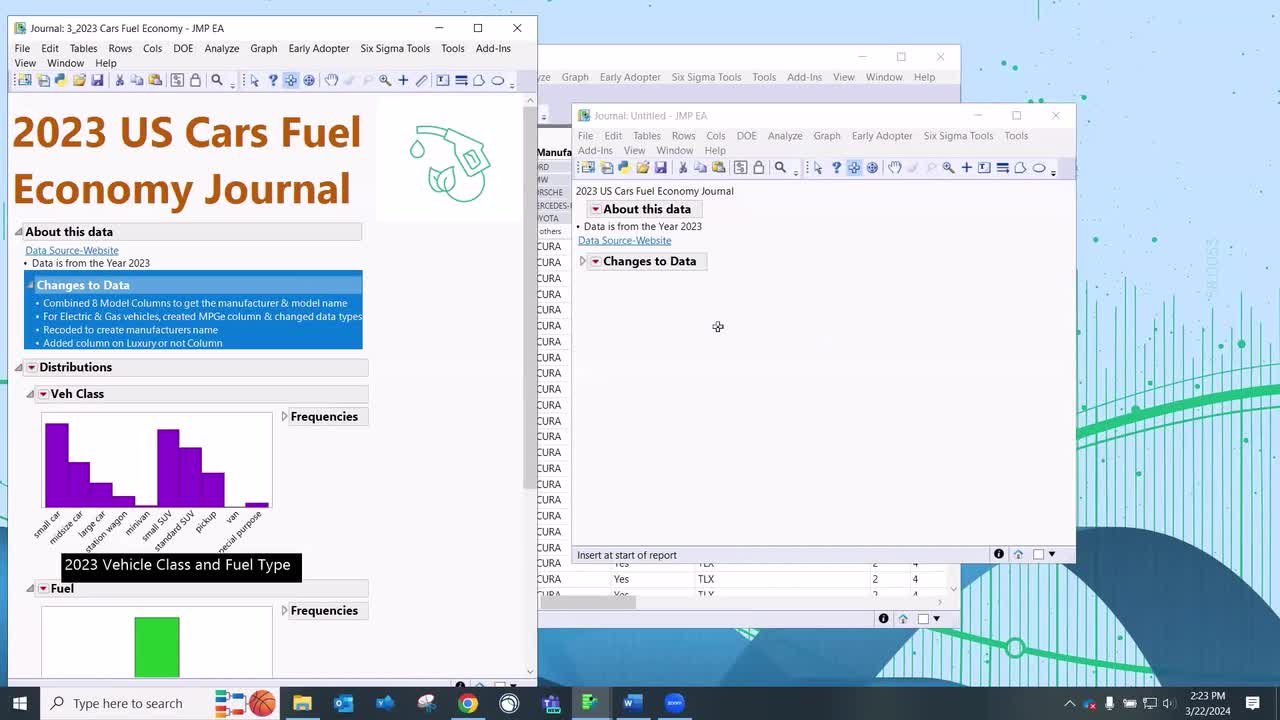Click the lock icon in 3_2023 Cars journal toolbar
Screen dimensions: 1280x720
point(195,81)
